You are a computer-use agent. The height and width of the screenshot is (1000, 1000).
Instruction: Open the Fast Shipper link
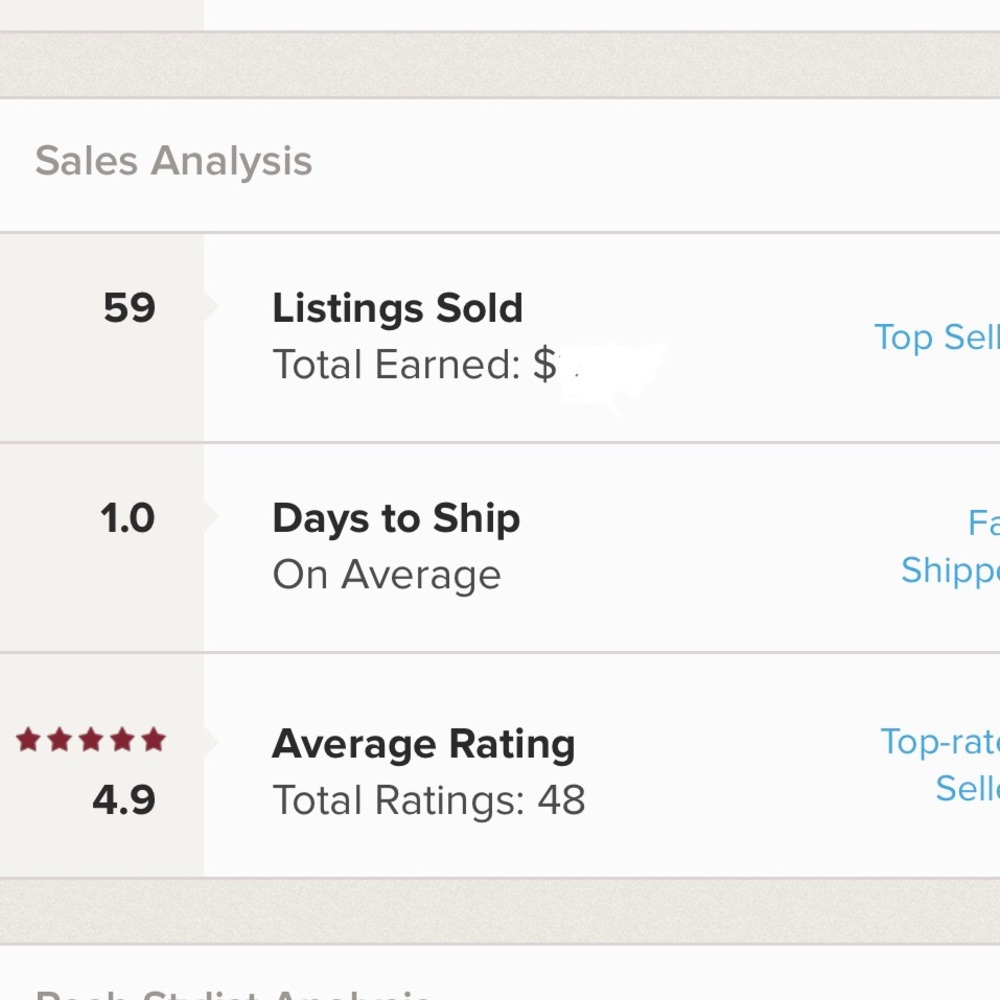tap(950, 546)
